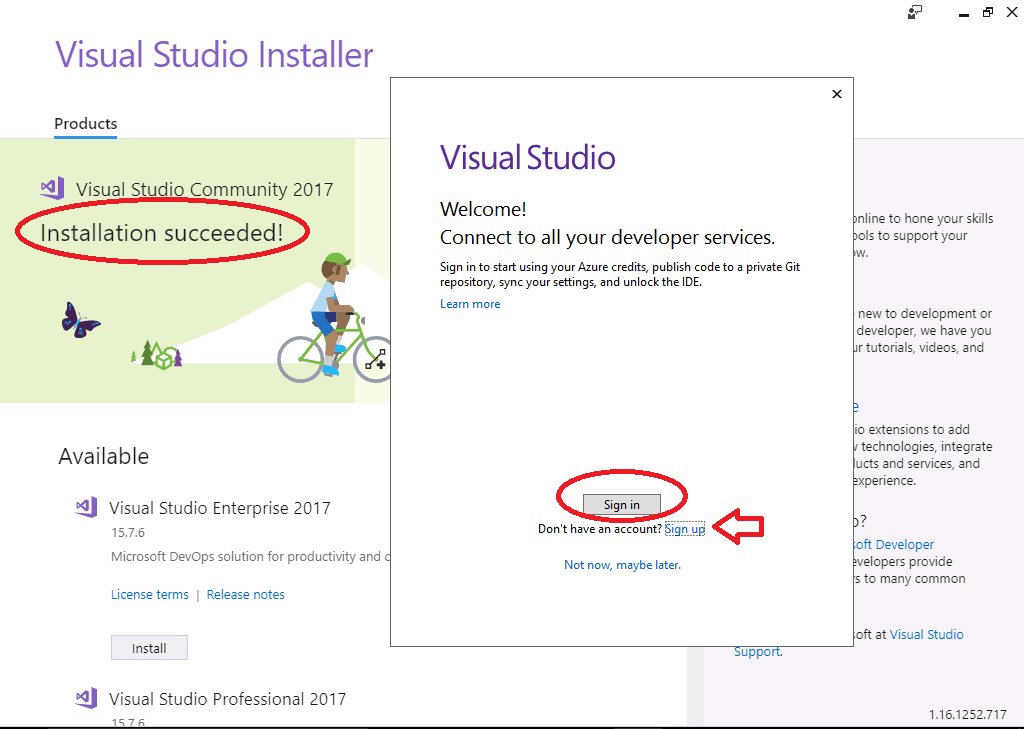Minimize the Visual Studio Installer window
1028x729 pixels.
click(963, 13)
